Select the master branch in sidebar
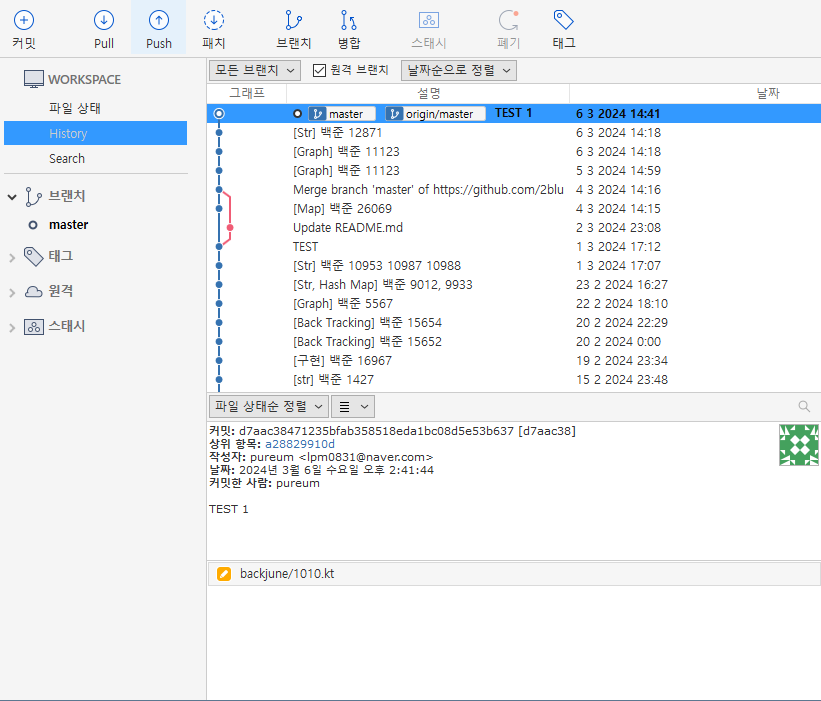Viewport: 821px width, 701px height. (69, 225)
